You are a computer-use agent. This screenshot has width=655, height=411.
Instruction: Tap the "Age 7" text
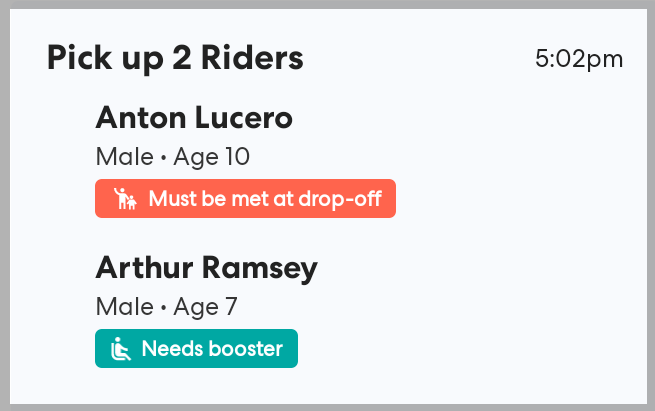tap(205, 307)
